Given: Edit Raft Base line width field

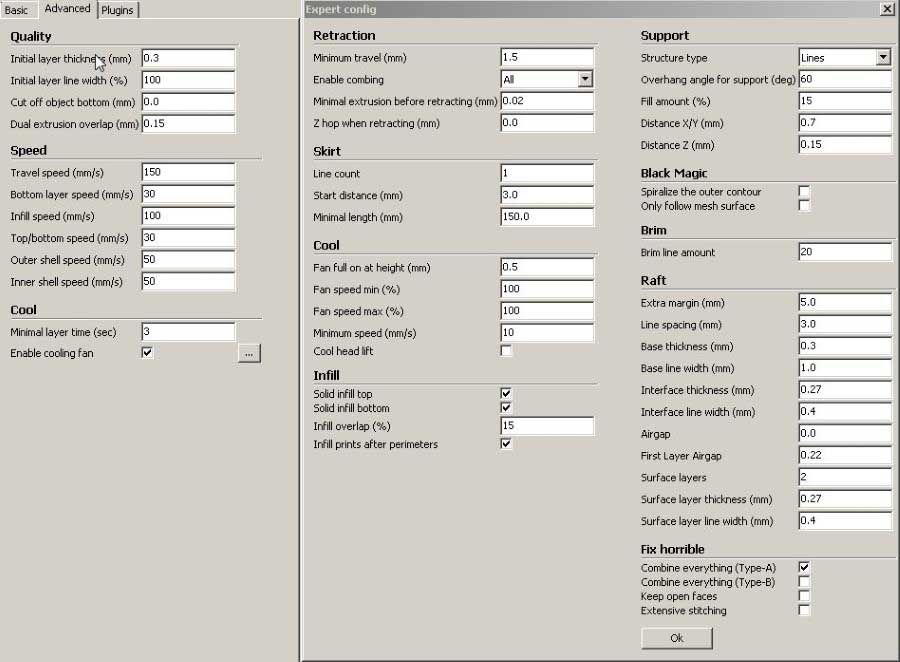Looking at the screenshot, I should (845, 367).
